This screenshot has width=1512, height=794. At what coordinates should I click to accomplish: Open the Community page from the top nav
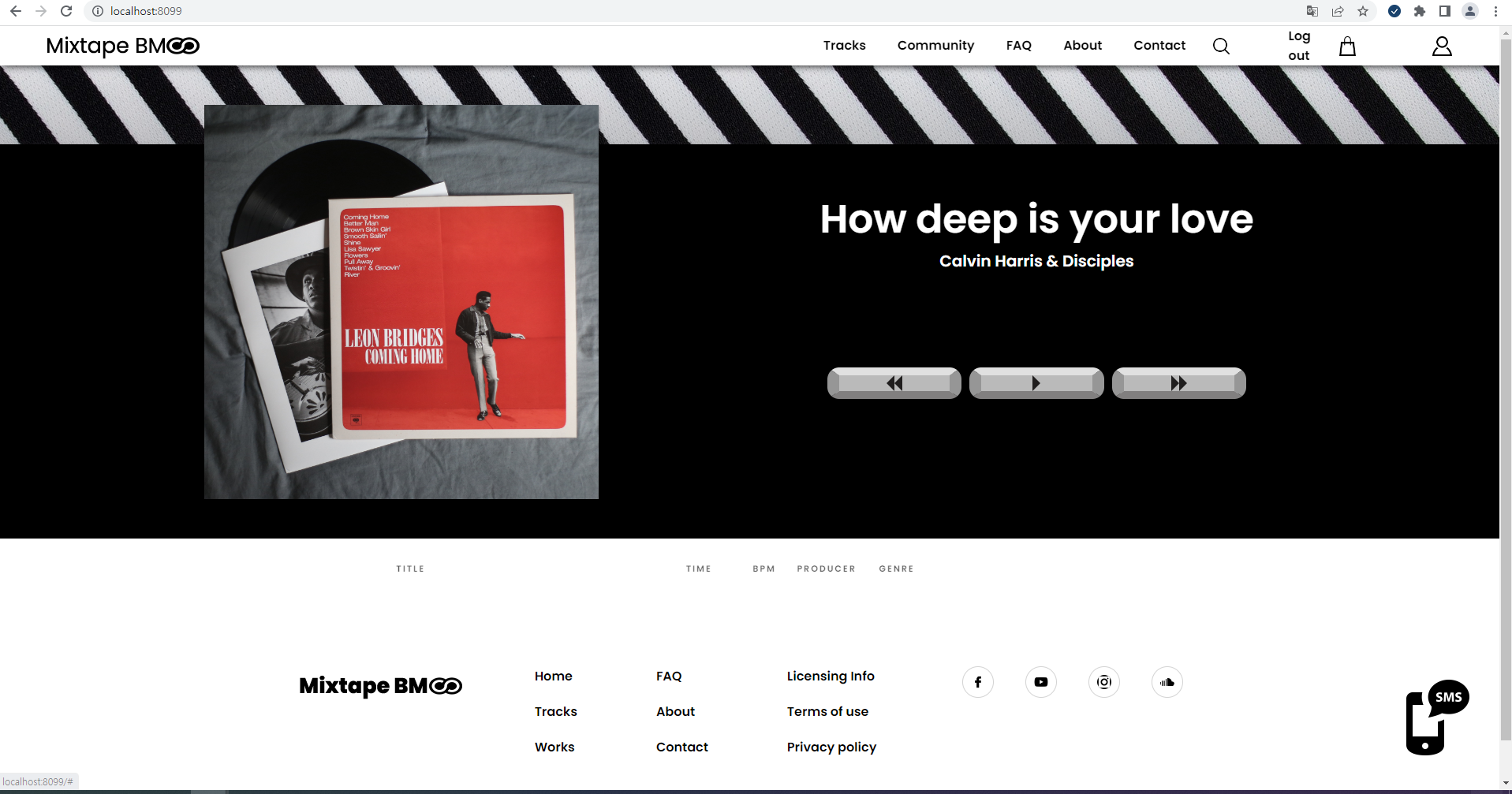935,46
